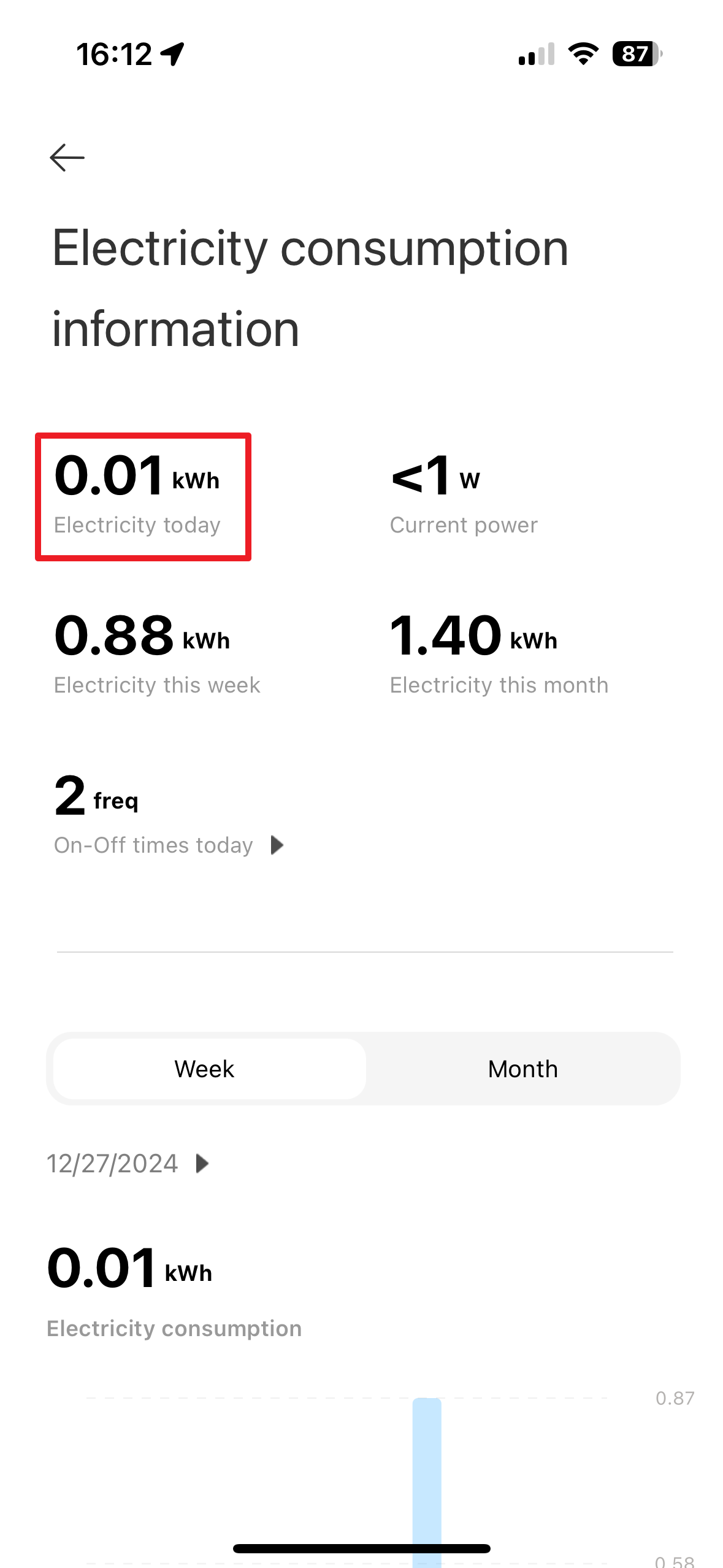Image resolution: width=723 pixels, height=1568 pixels.
Task: Select the Electricity today 0.01 kWh card
Action: [x=143, y=496]
